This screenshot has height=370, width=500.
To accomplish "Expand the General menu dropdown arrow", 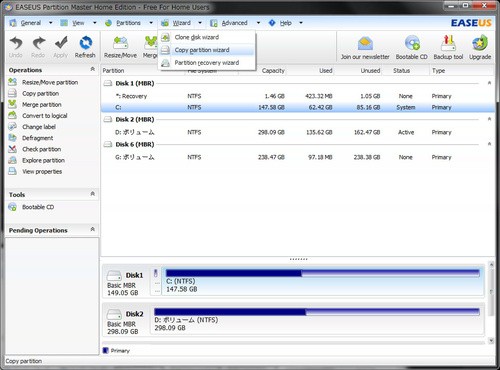I will tap(51, 23).
